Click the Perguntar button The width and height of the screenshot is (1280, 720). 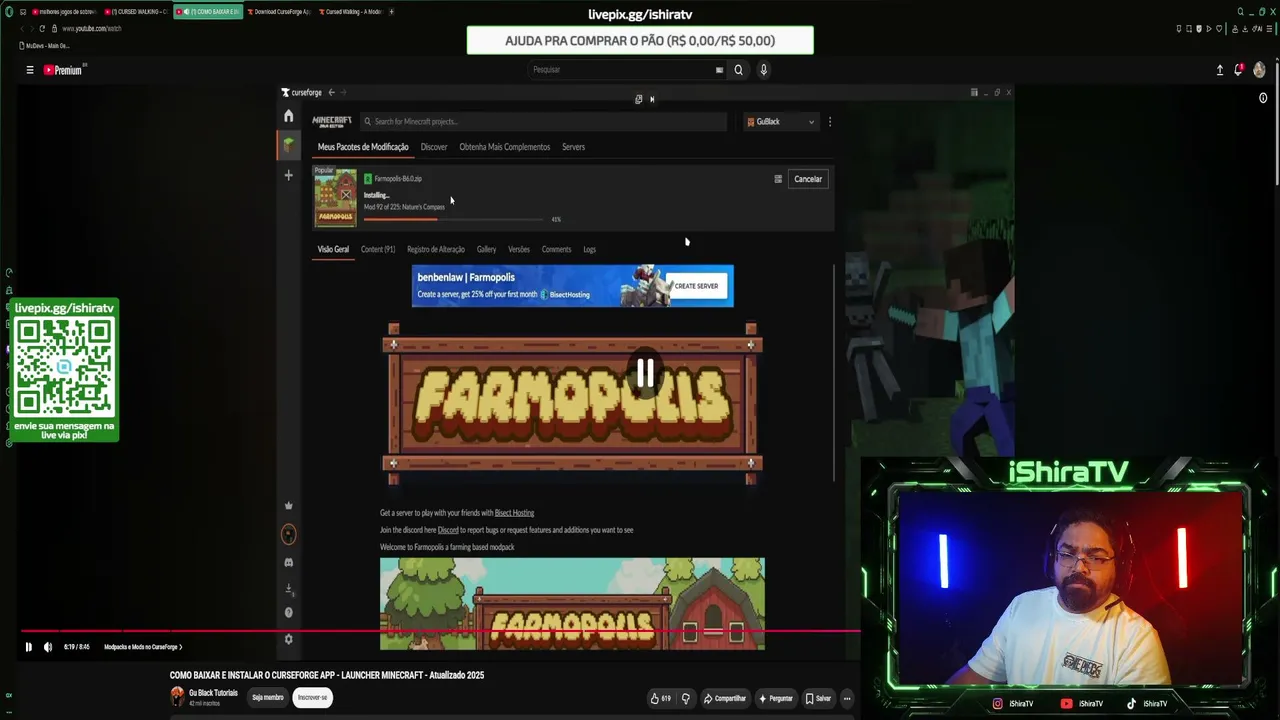pyautogui.click(x=776, y=698)
